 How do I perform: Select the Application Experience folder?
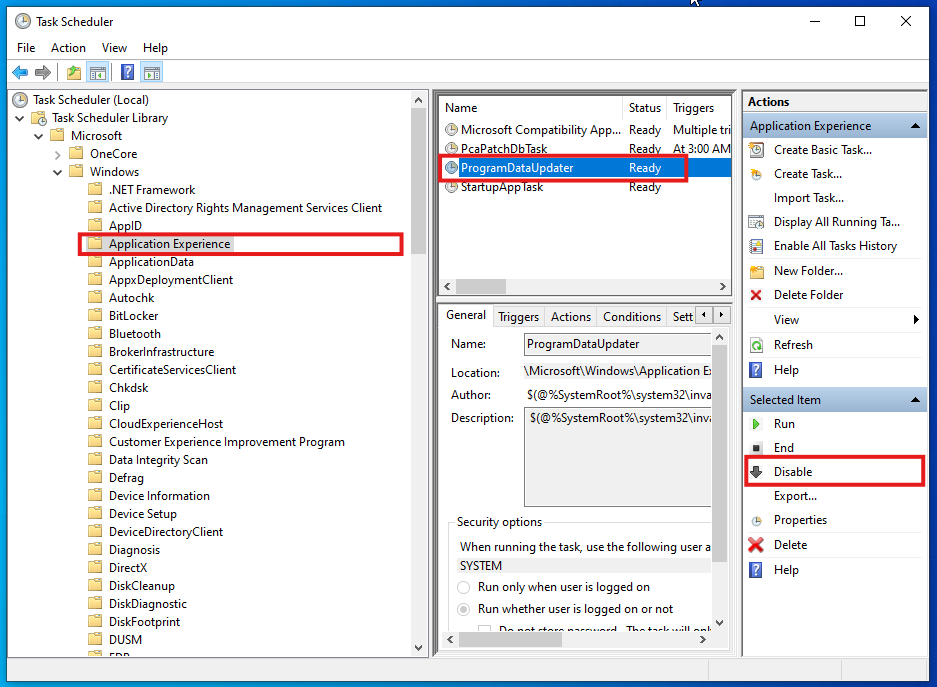169,244
